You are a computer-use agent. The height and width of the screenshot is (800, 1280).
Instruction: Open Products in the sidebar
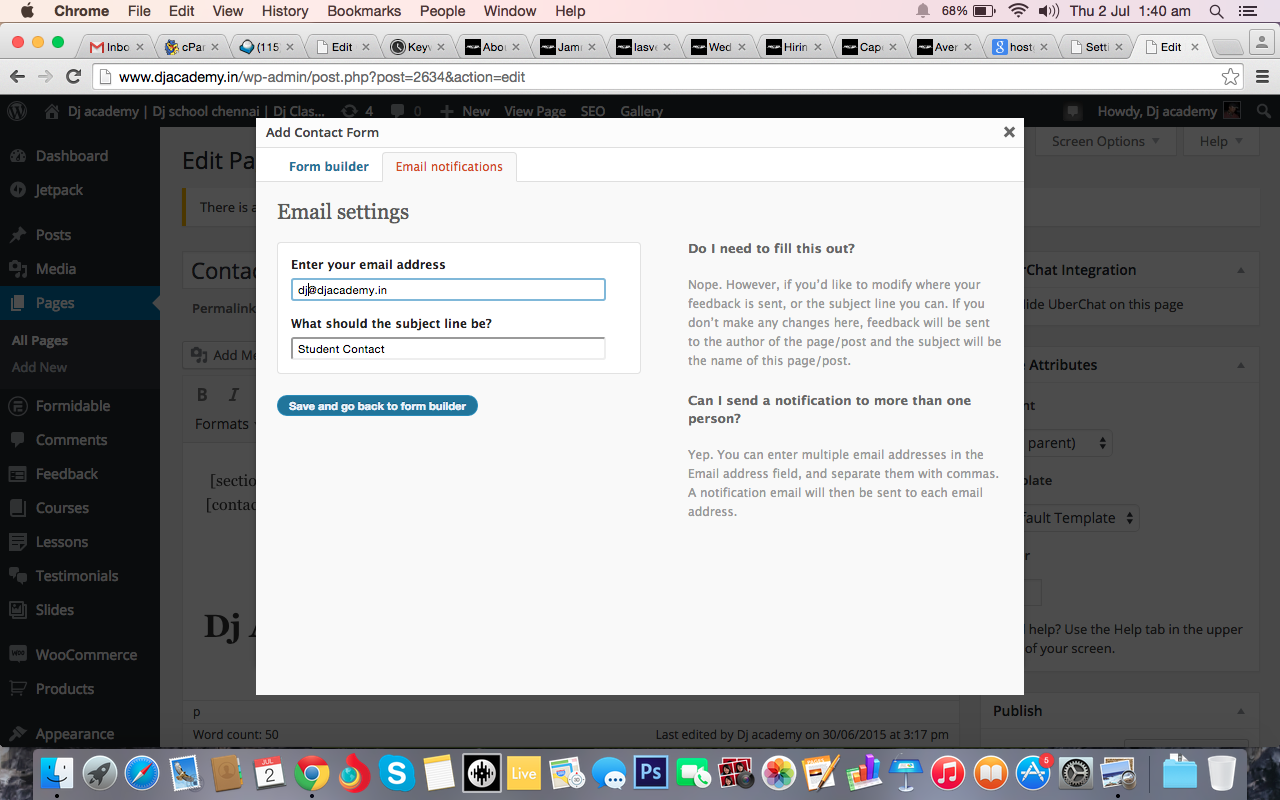65,689
